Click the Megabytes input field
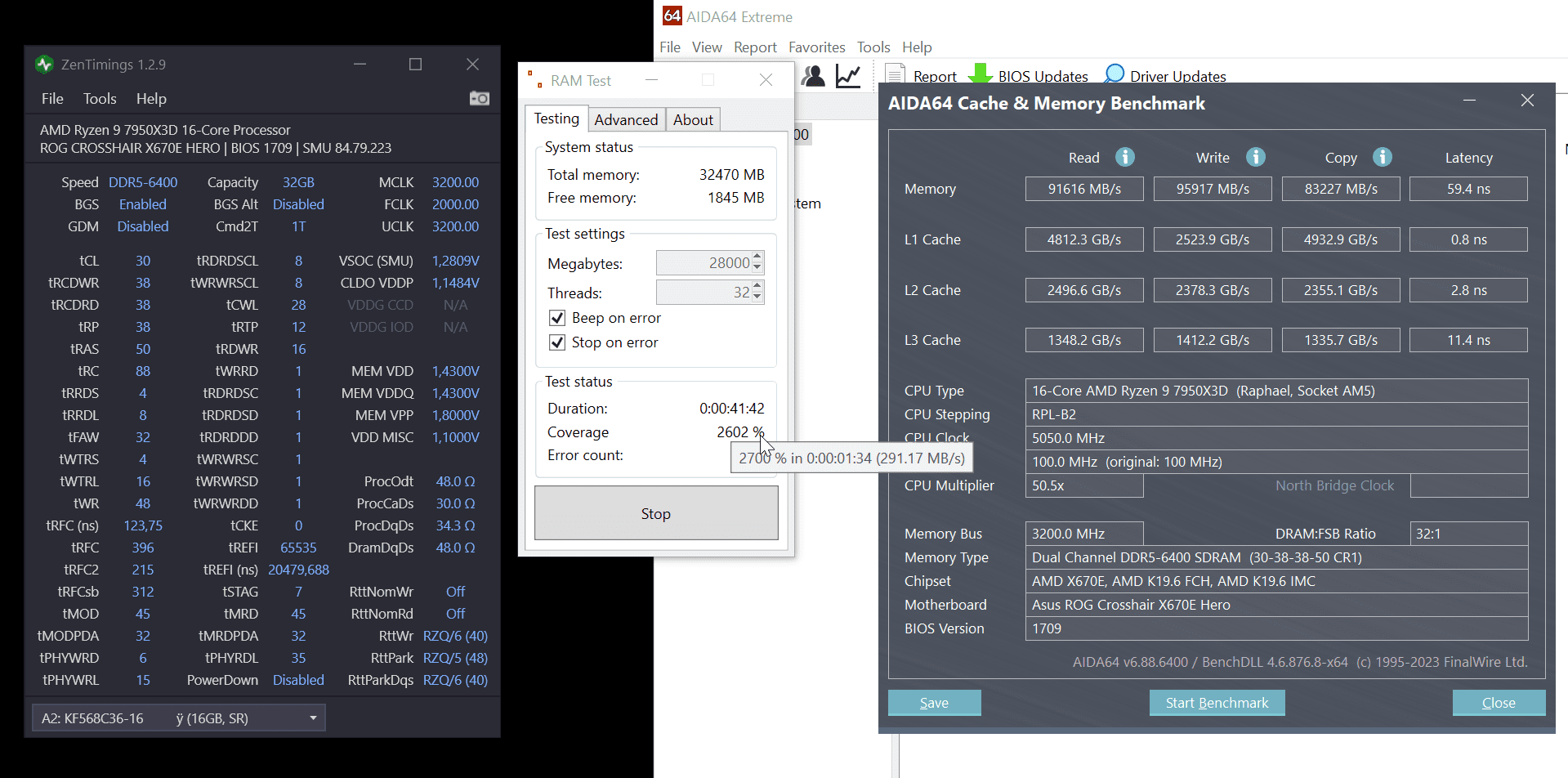The image size is (1568, 778). tap(704, 263)
